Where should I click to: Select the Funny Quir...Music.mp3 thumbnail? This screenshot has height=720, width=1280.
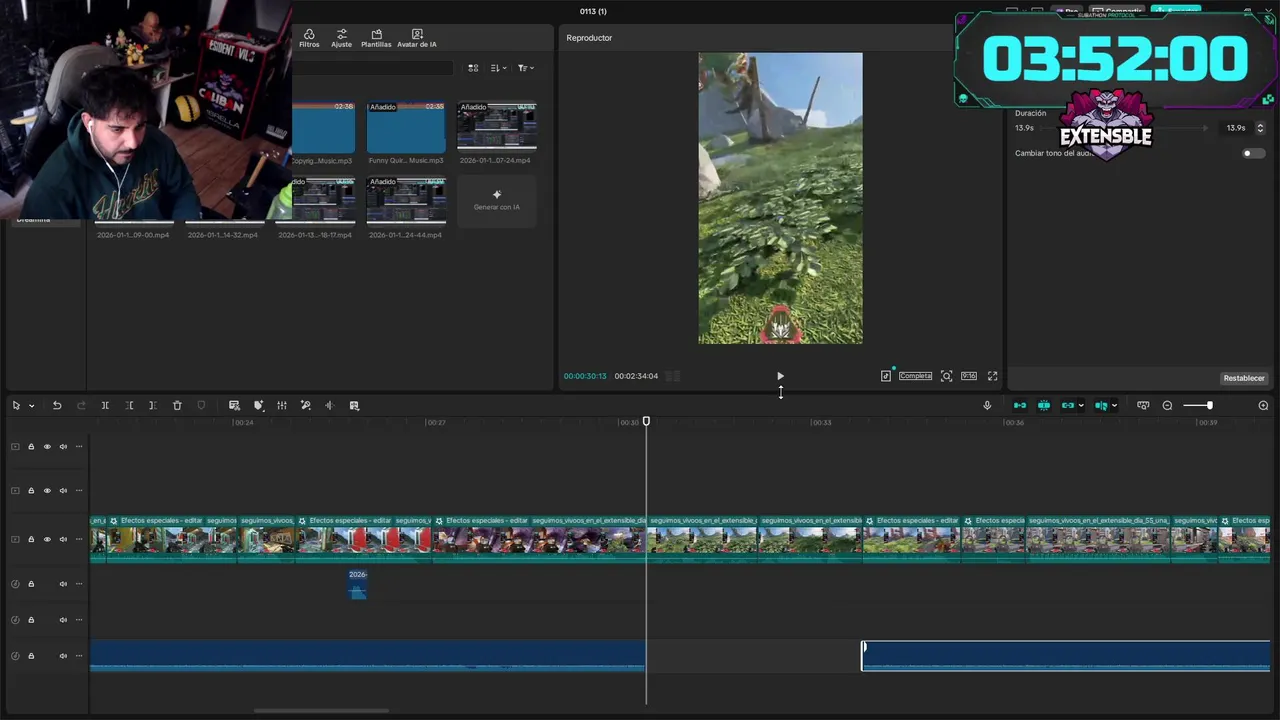coord(406,126)
